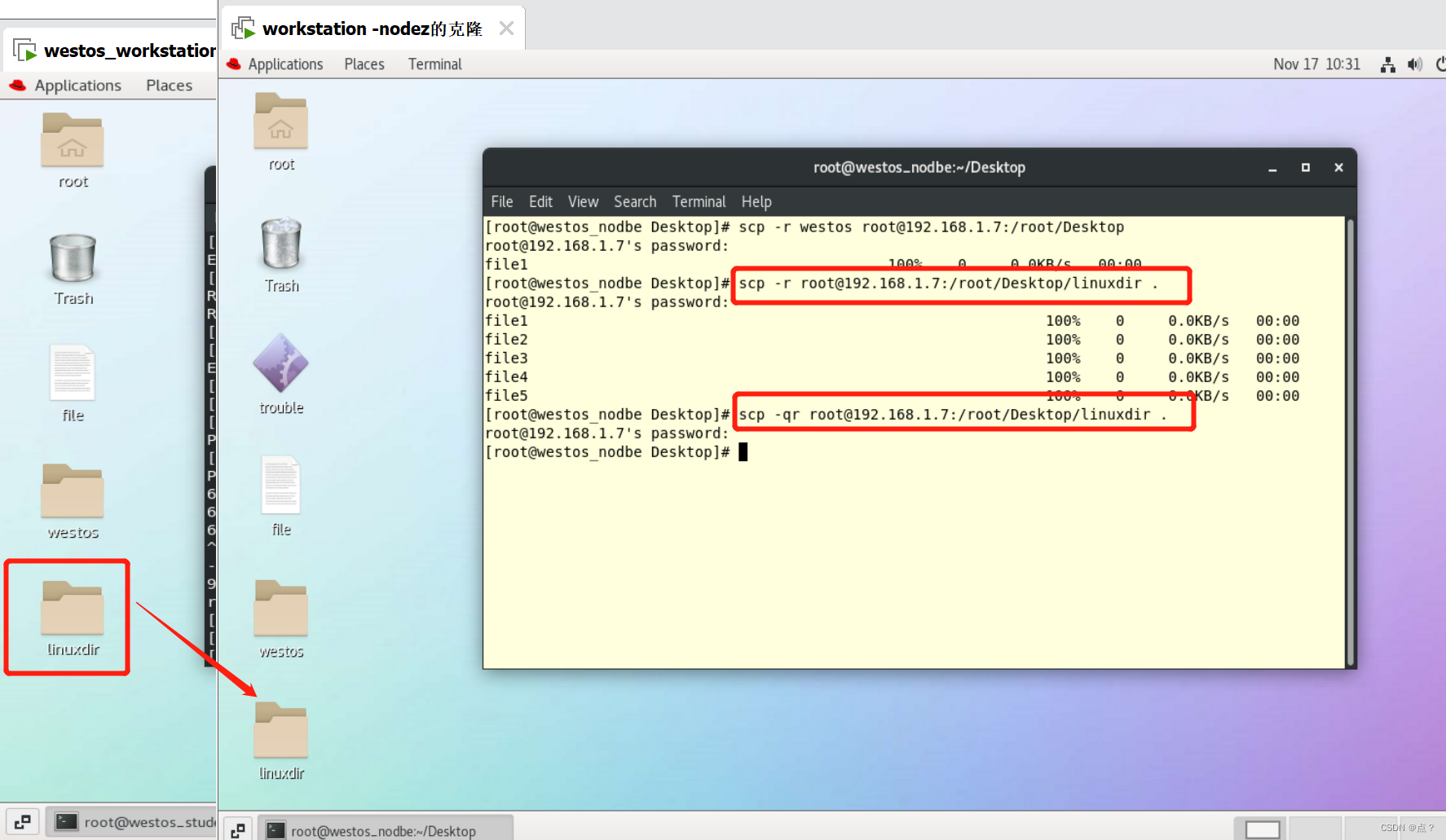Click the power icon at top right
Image resolution: width=1446 pixels, height=840 pixels.
coord(1440,64)
